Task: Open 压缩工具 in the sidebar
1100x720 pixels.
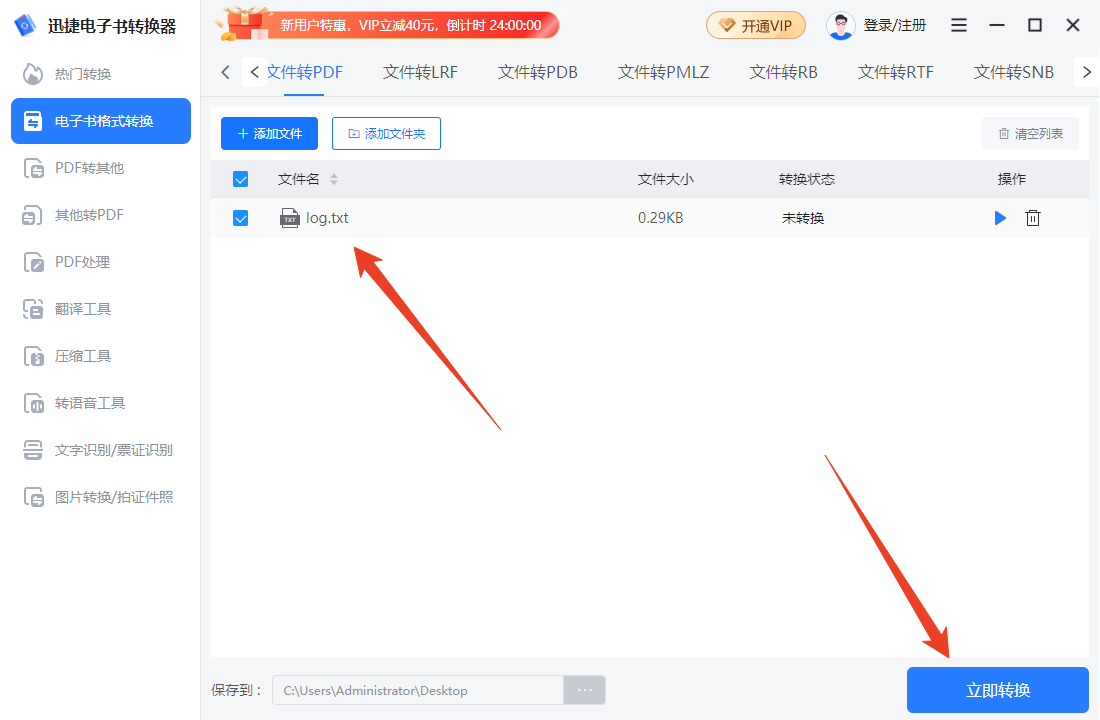Action: pos(67,356)
